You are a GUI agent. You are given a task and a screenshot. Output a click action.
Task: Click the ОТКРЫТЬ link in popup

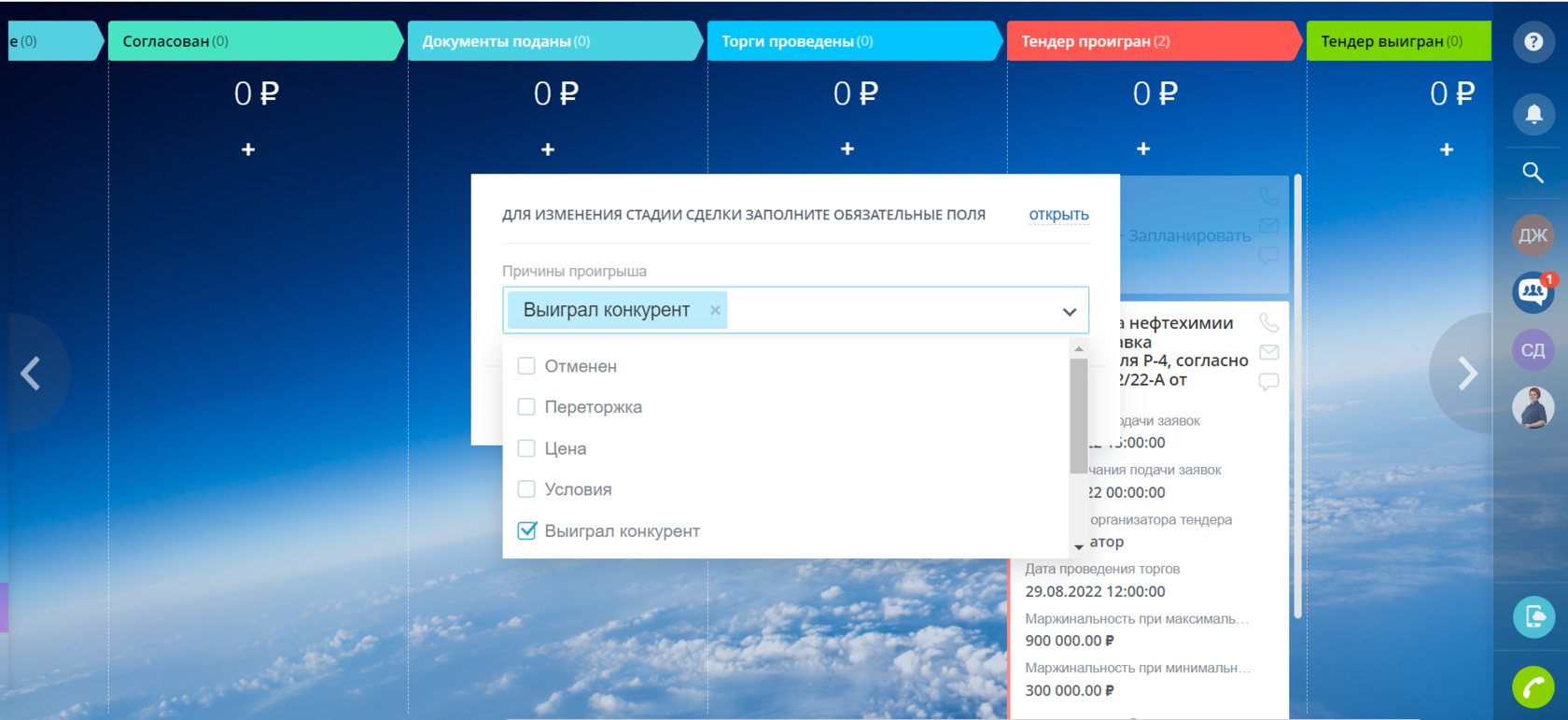[x=1058, y=215]
